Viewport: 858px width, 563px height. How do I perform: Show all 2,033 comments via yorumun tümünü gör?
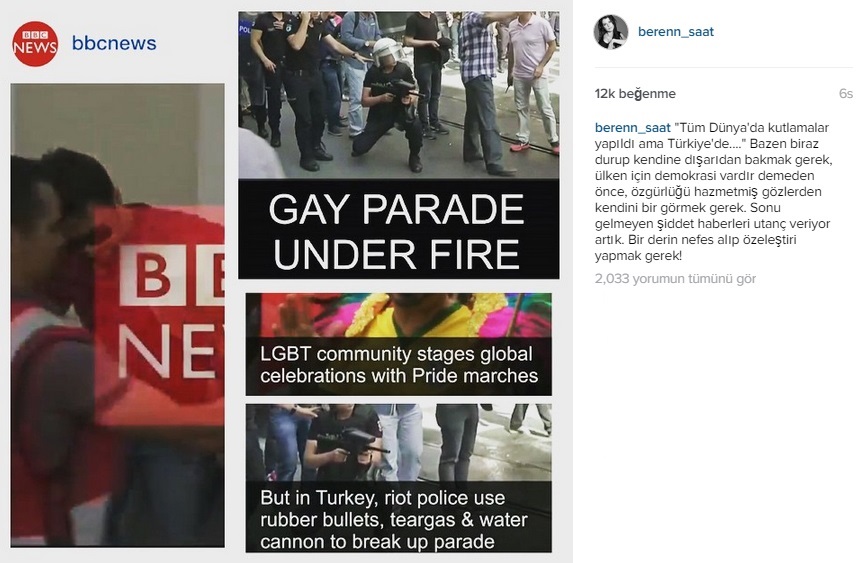675,278
